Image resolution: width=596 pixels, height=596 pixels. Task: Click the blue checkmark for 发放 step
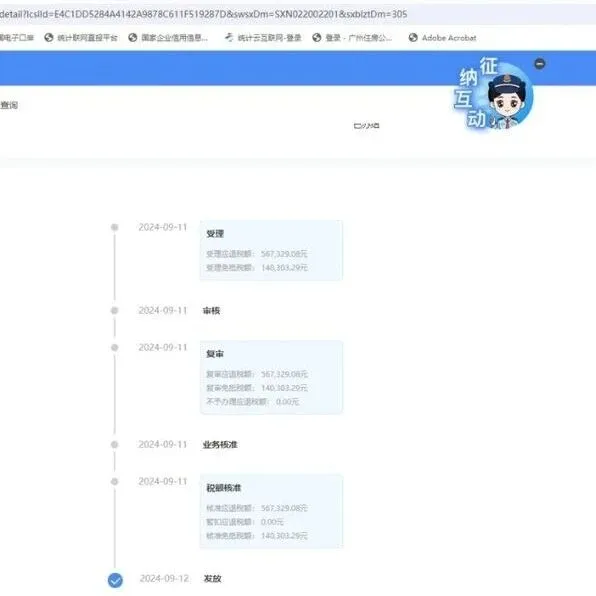point(115,580)
